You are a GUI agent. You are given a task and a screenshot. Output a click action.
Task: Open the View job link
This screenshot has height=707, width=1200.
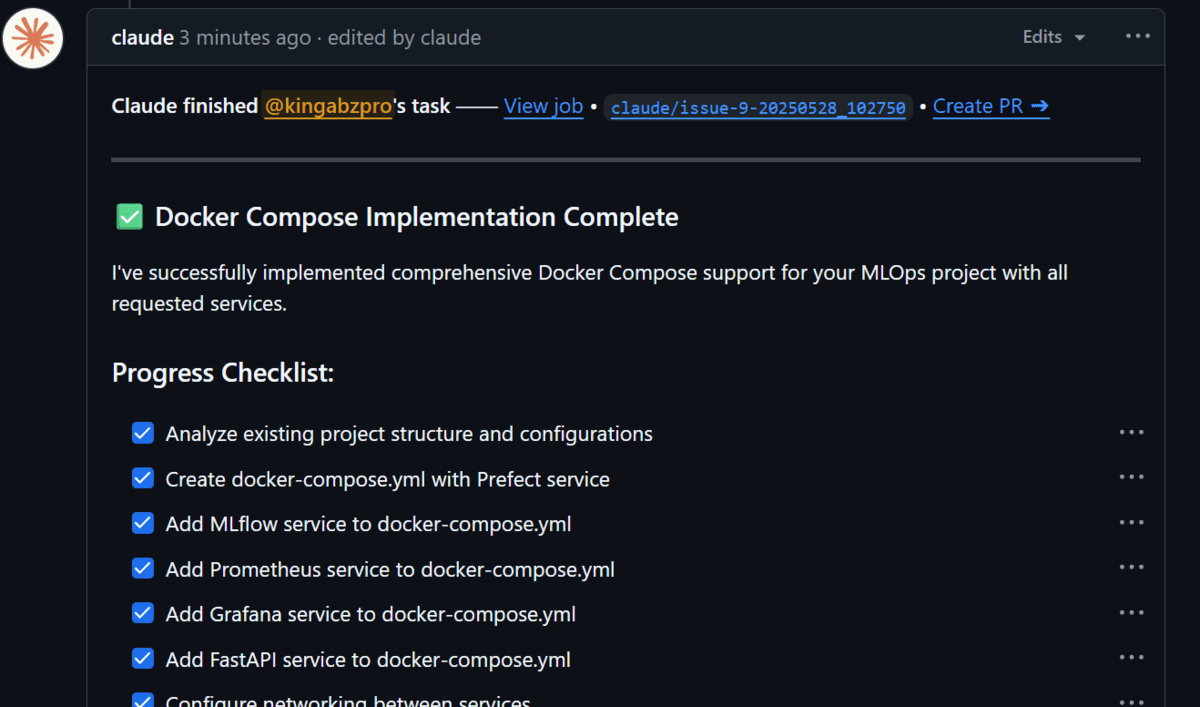click(x=543, y=106)
